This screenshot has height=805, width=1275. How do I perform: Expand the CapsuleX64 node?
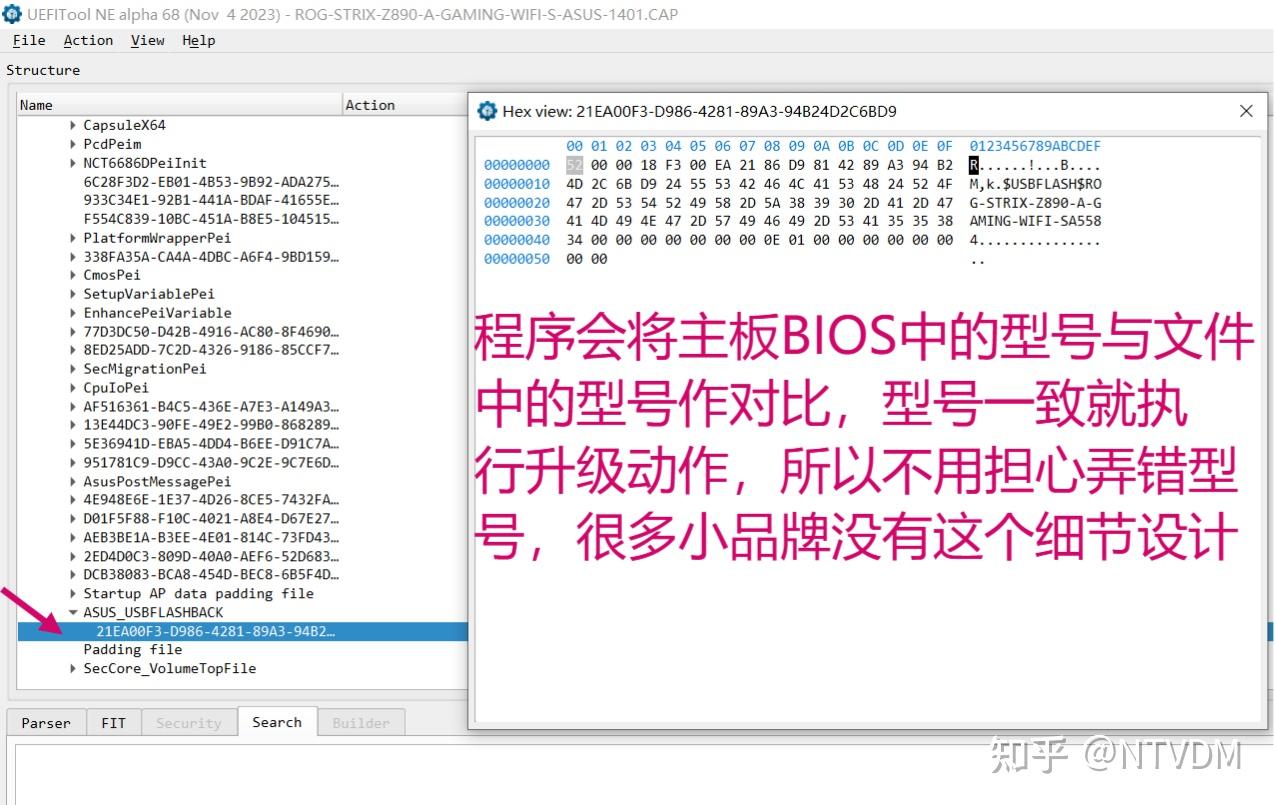click(72, 125)
